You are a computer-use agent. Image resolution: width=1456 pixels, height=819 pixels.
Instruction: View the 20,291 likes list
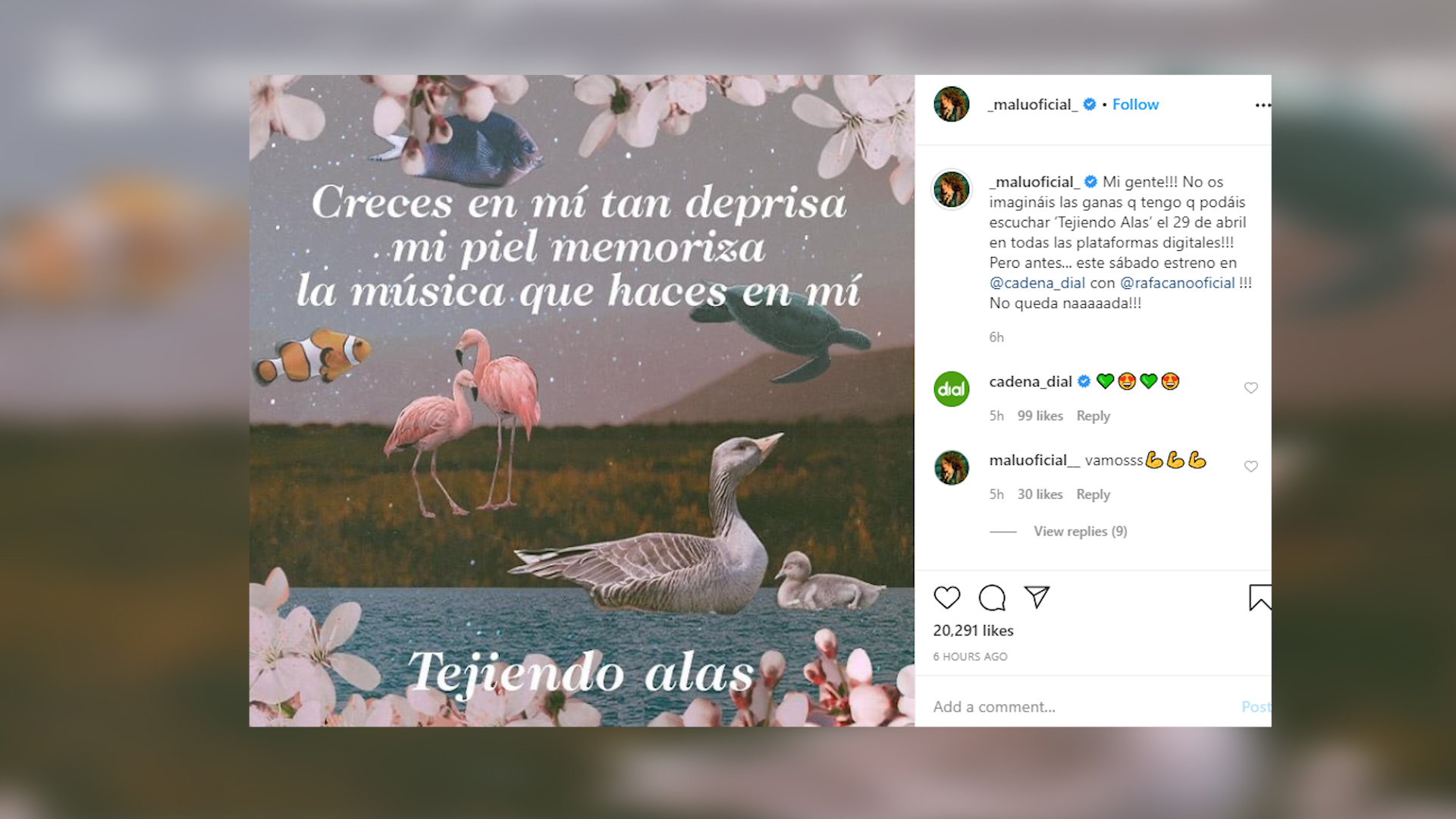pos(973,631)
